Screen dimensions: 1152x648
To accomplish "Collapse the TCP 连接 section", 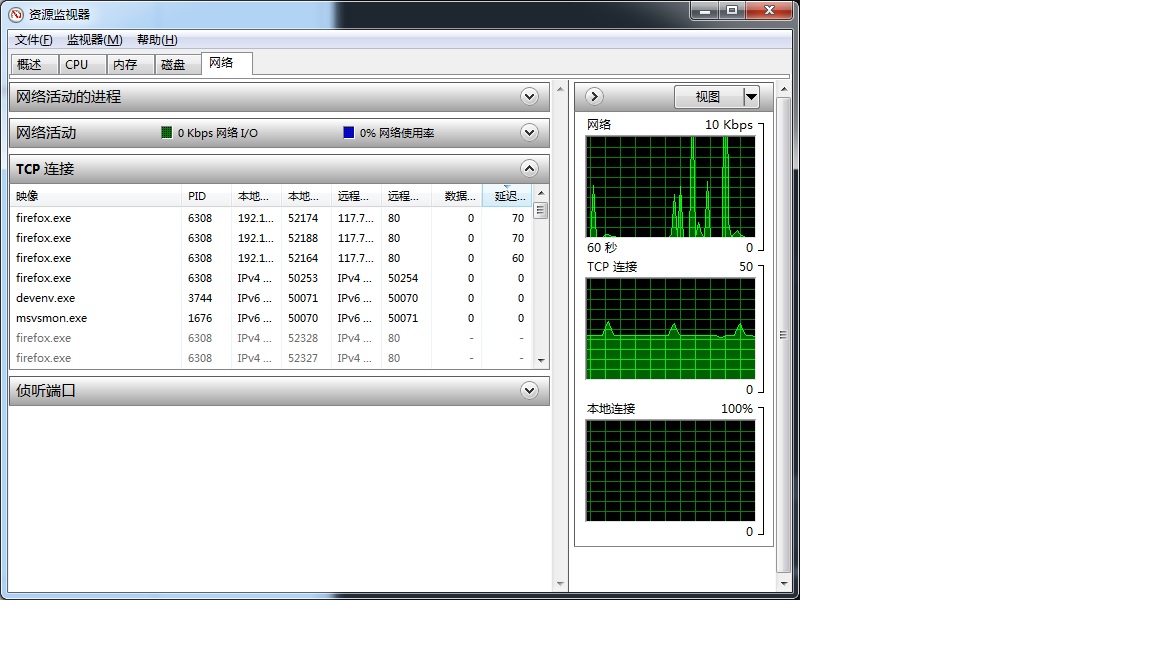I will click(x=530, y=168).
